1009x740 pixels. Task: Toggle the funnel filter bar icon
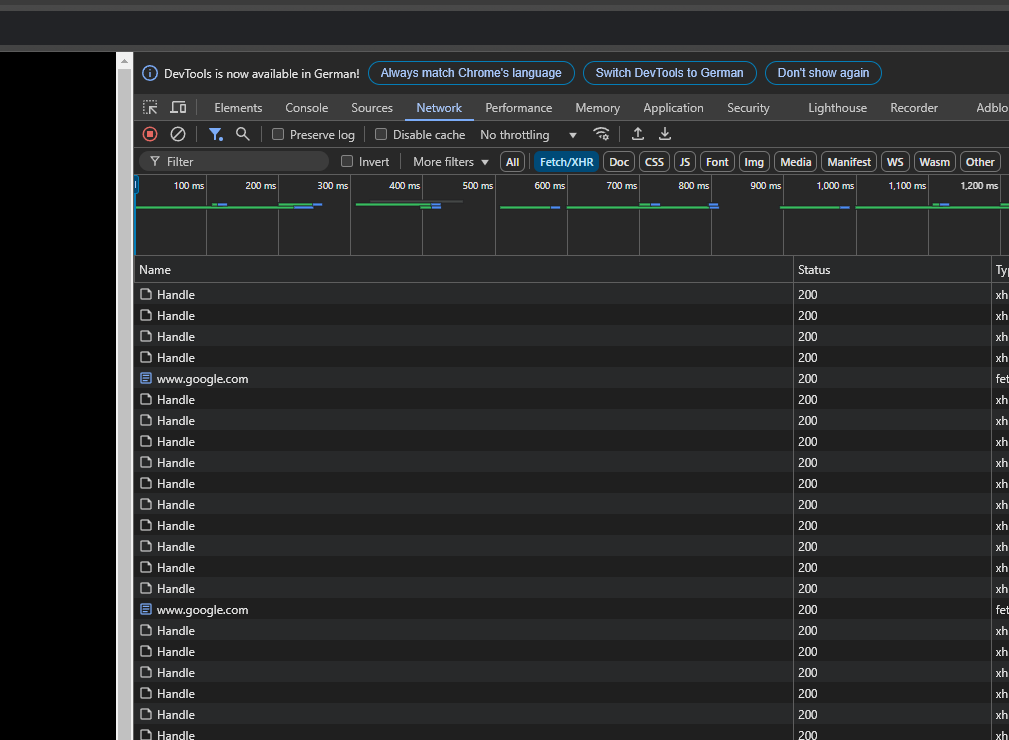tap(215, 134)
